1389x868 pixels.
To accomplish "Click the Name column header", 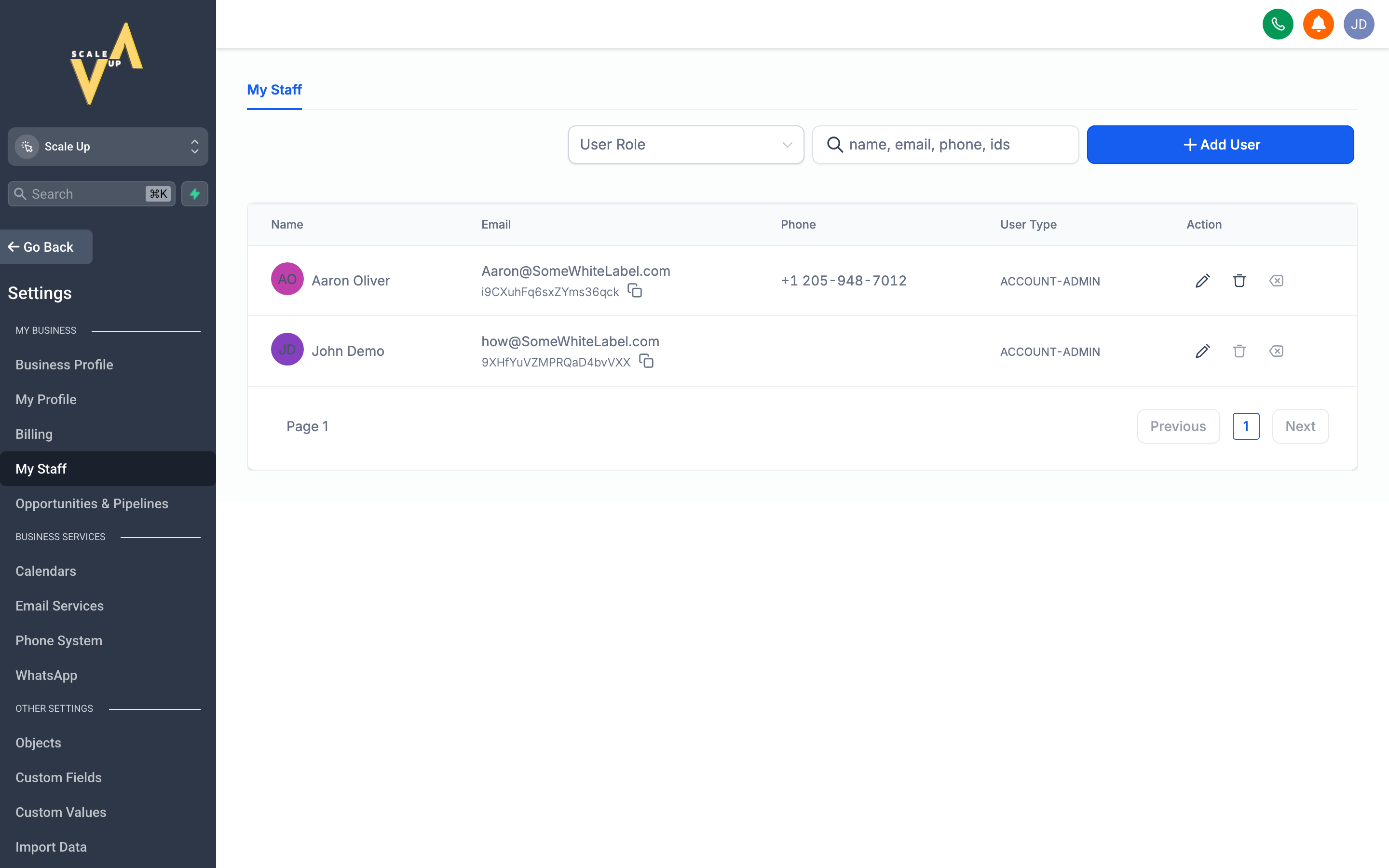I will (x=287, y=224).
